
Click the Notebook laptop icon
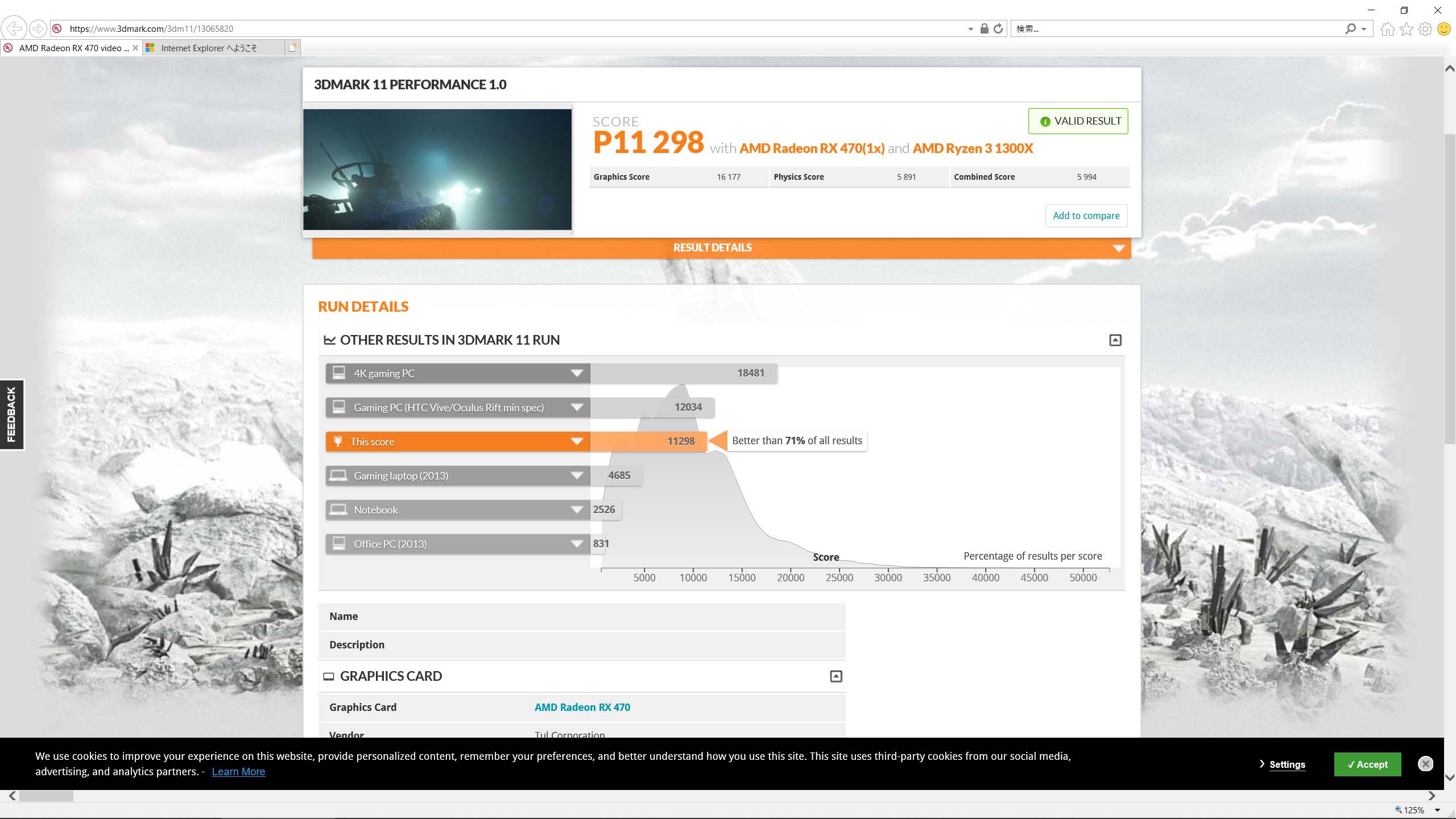338,510
